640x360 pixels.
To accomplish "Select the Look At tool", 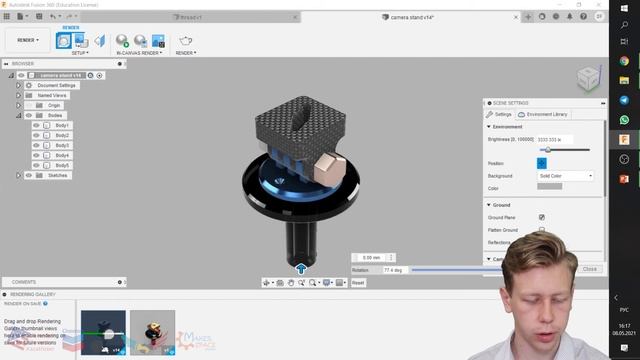I will point(280,282).
